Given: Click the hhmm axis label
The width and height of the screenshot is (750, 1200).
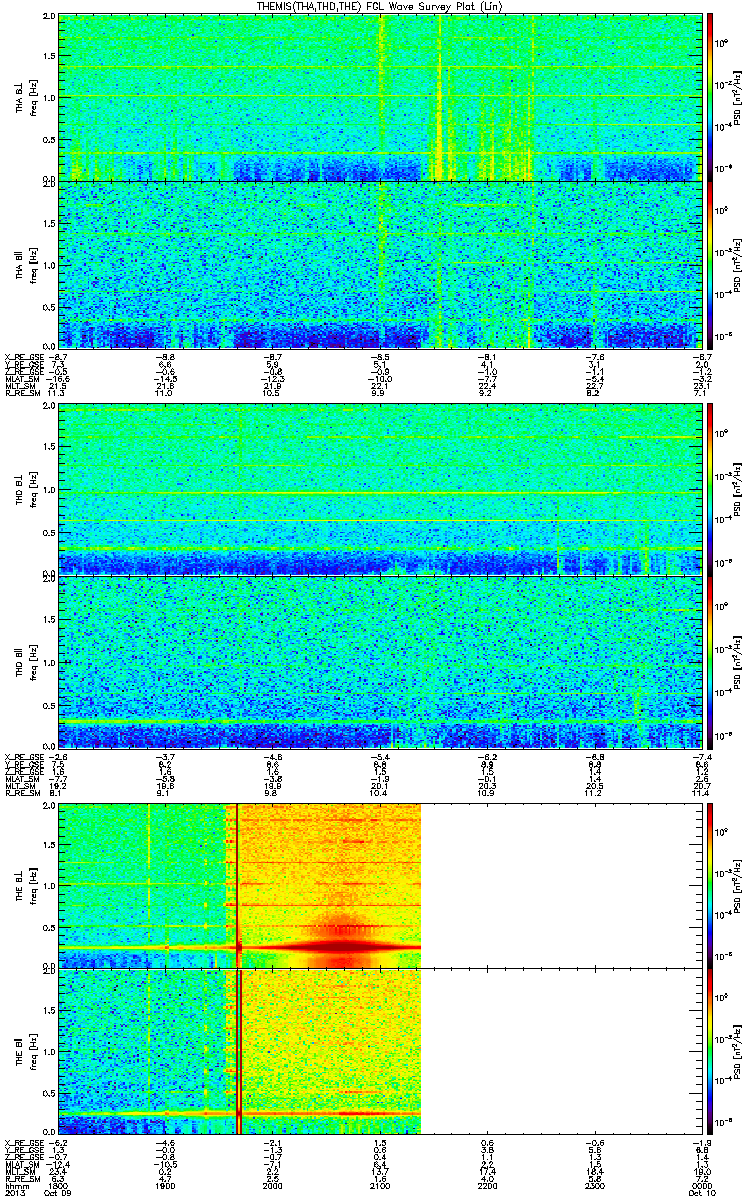Looking at the screenshot, I should coord(16,1184).
